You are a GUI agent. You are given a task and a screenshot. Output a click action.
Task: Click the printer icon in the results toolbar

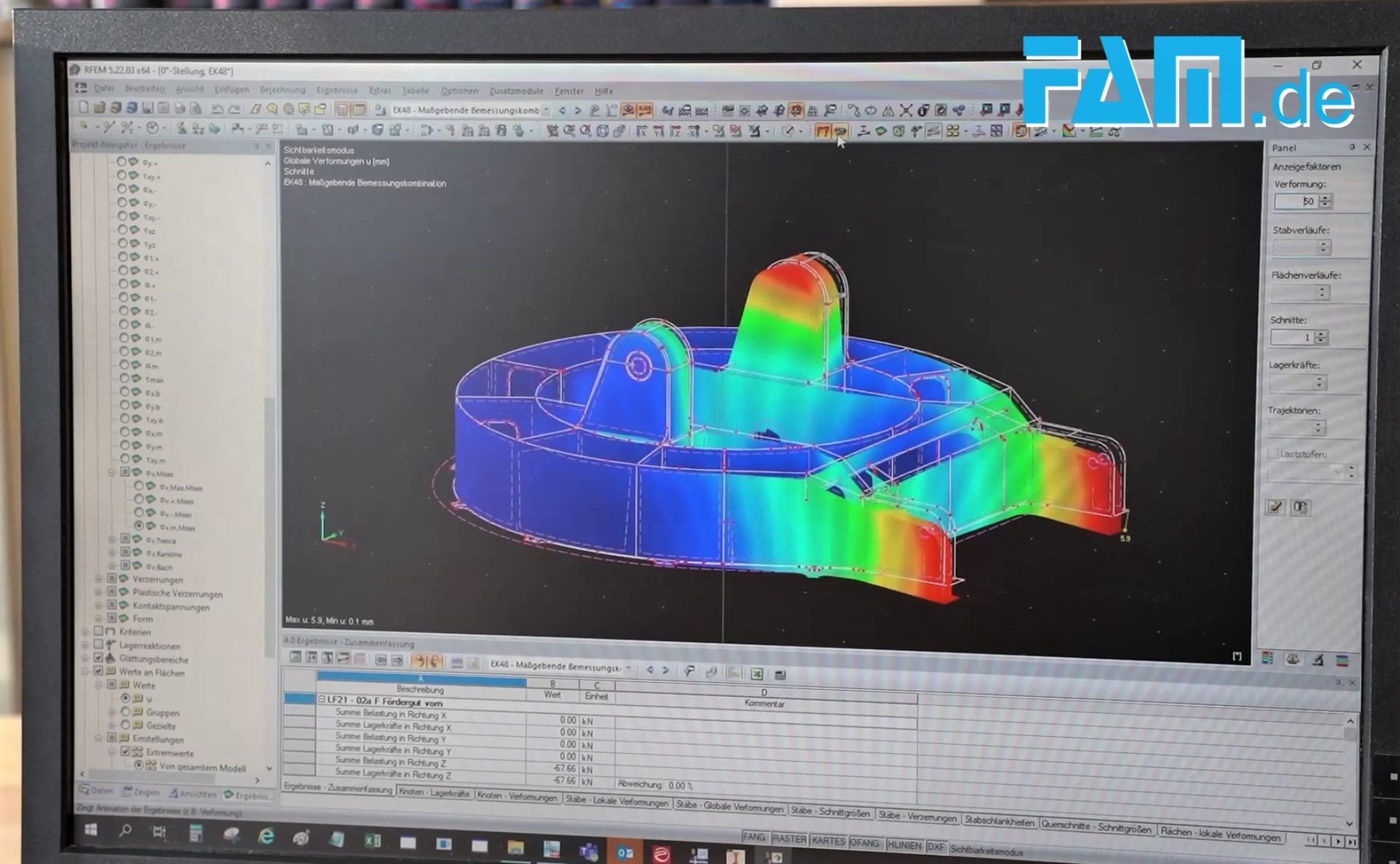781,674
